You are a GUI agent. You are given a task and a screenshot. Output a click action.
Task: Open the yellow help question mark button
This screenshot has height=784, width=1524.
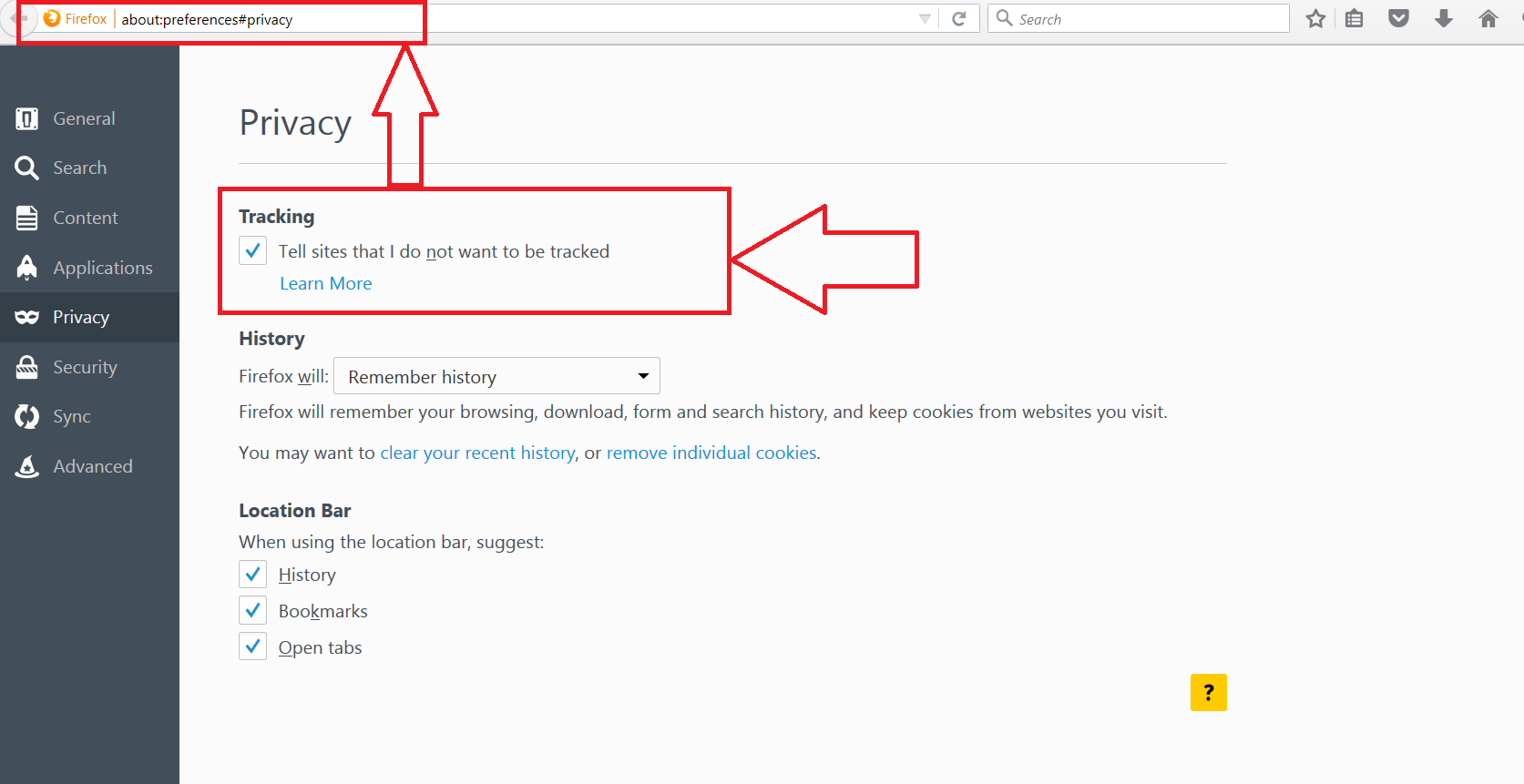pyautogui.click(x=1209, y=693)
